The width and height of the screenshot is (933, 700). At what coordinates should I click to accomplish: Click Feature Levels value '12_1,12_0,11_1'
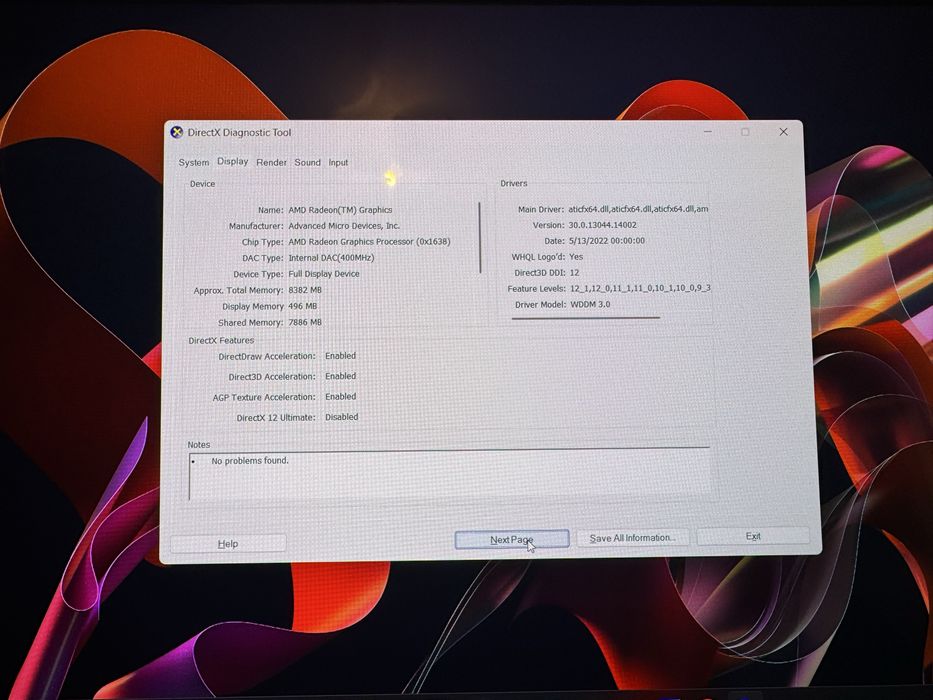640,288
